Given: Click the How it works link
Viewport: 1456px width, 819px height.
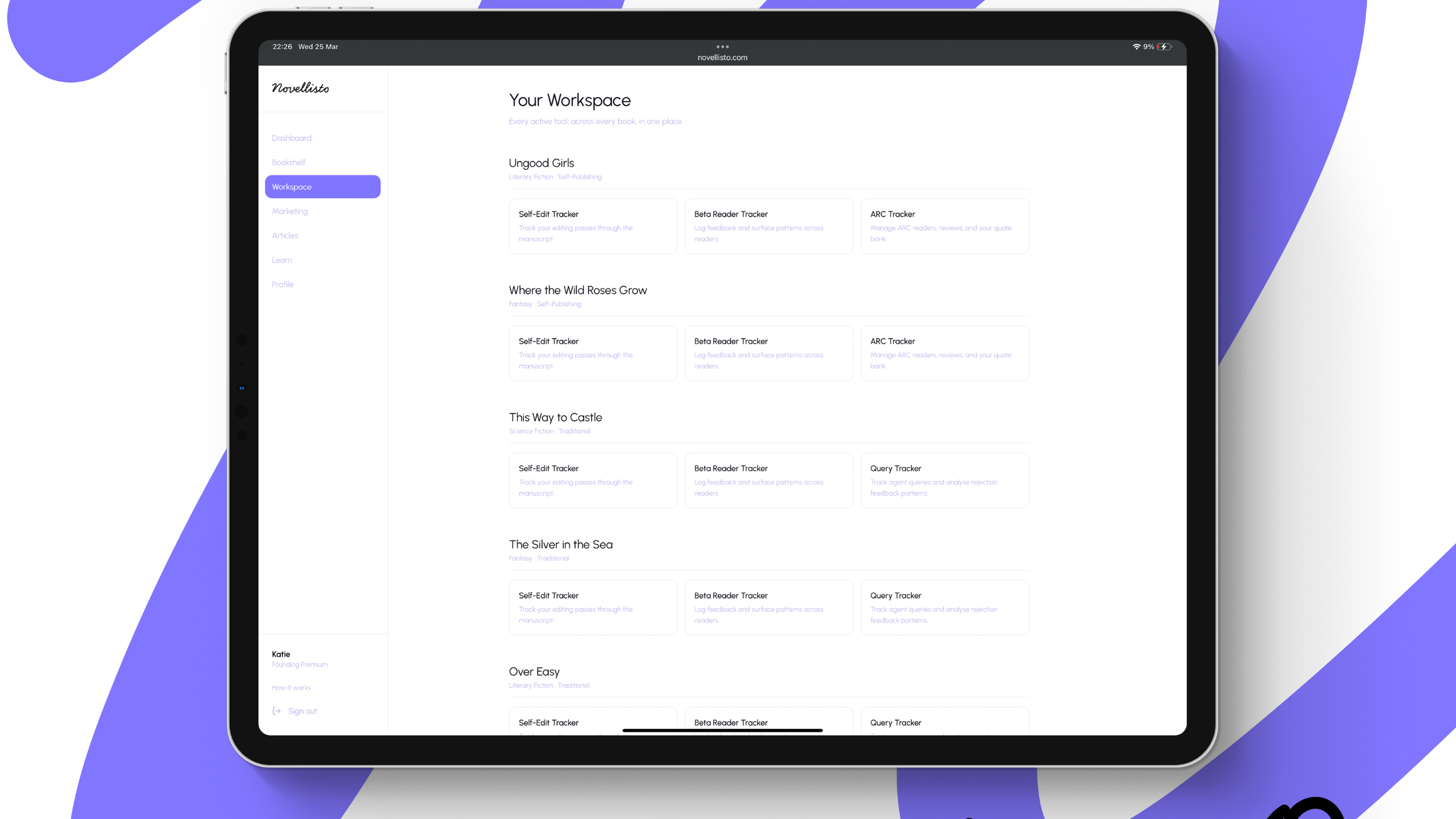Looking at the screenshot, I should click(291, 688).
